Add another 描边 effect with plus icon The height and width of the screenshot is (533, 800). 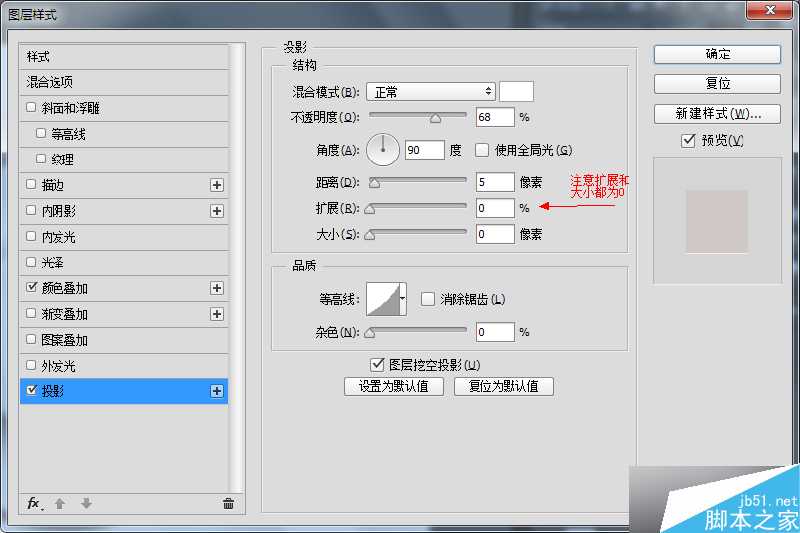point(217,185)
